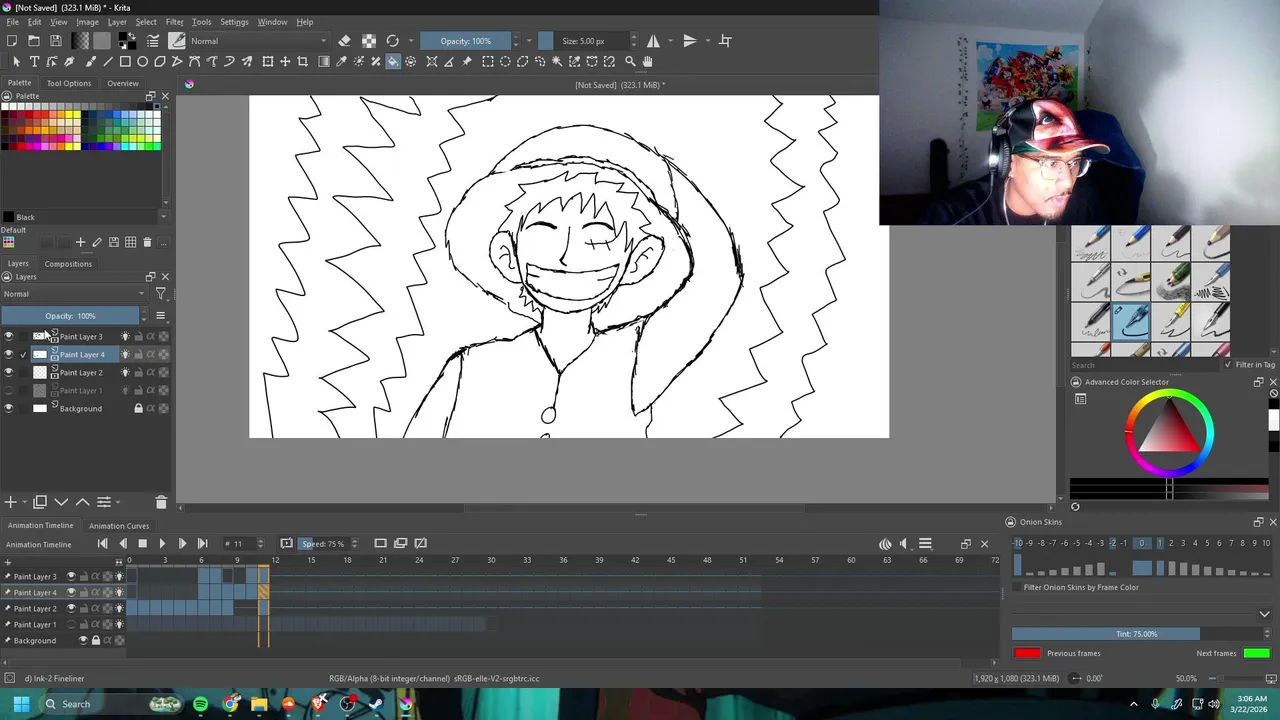
Task: Select the Transform tool
Action: (267, 62)
